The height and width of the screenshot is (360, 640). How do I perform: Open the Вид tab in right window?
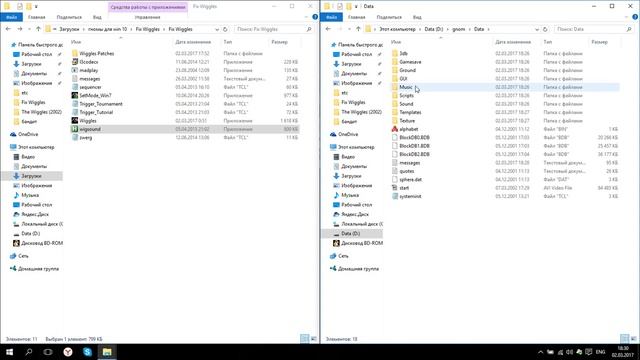(417, 17)
